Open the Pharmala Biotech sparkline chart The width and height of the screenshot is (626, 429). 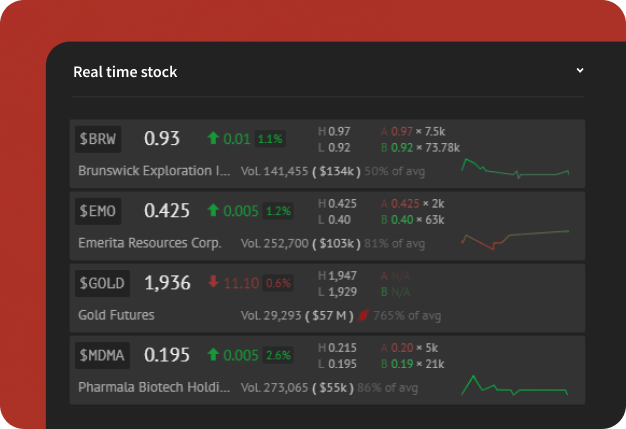tap(515, 385)
